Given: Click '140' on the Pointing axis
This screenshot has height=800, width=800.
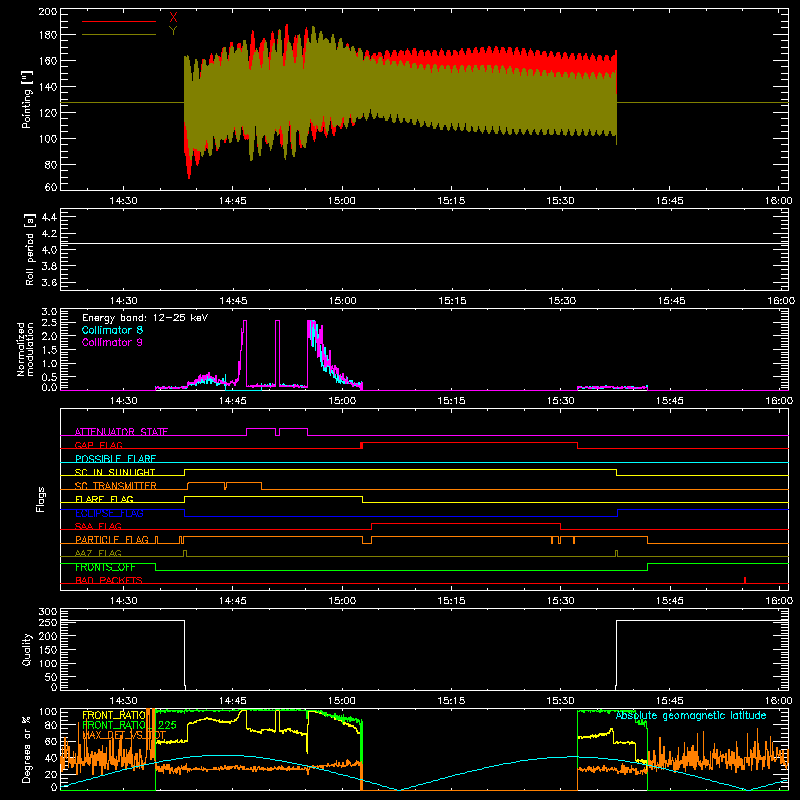Looking at the screenshot, I should coord(48,87).
